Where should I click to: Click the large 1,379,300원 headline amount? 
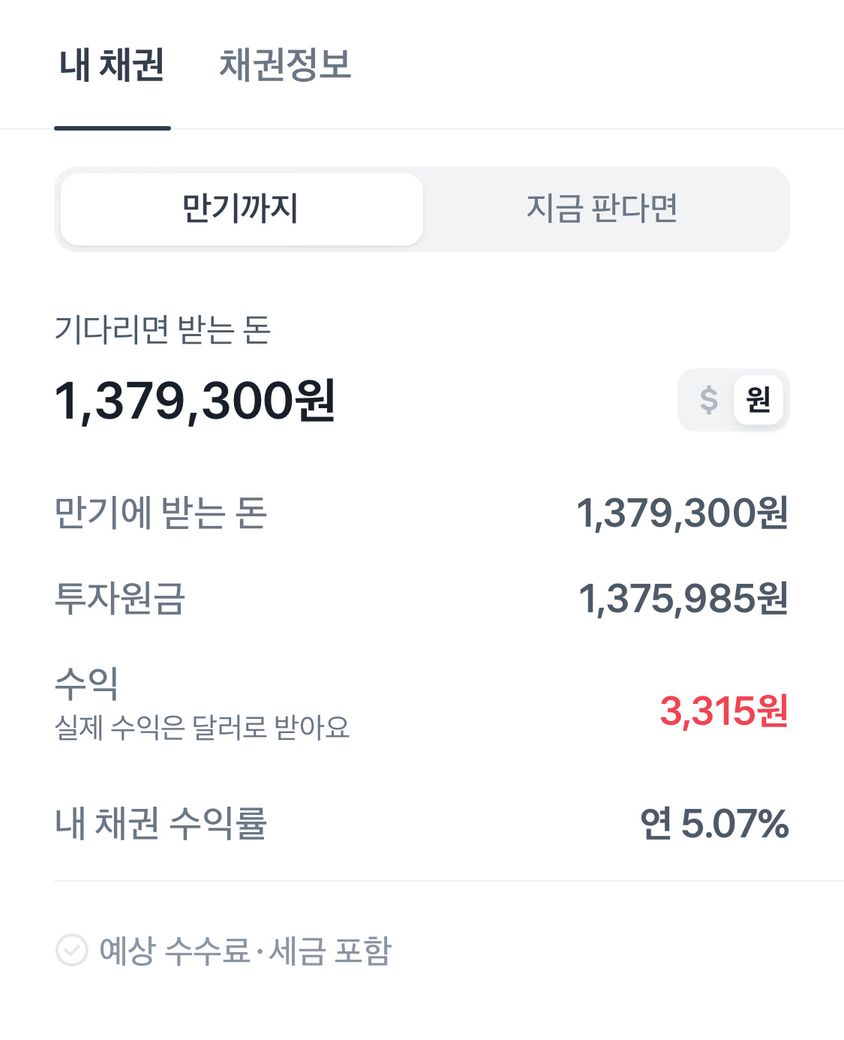point(195,401)
